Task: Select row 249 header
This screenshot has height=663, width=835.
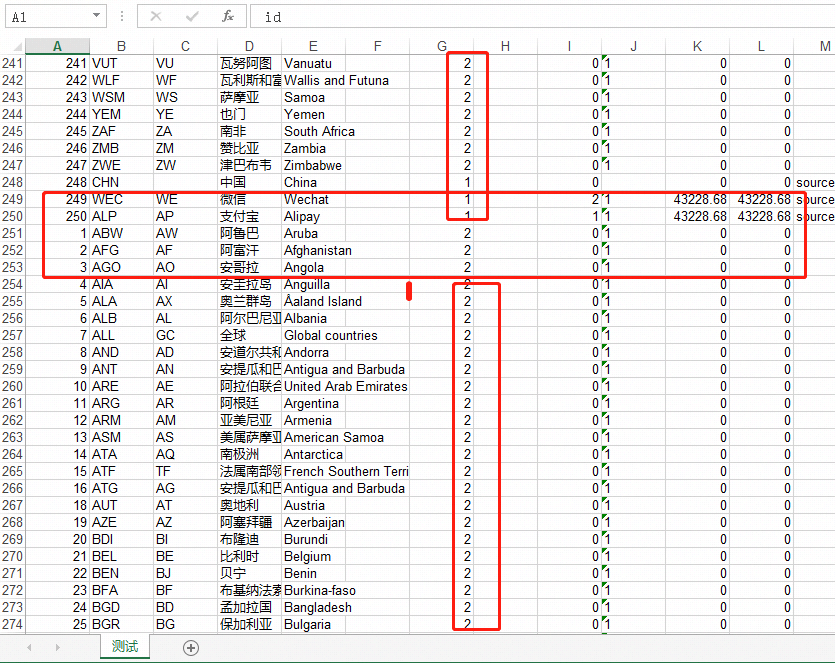Action: coord(14,199)
